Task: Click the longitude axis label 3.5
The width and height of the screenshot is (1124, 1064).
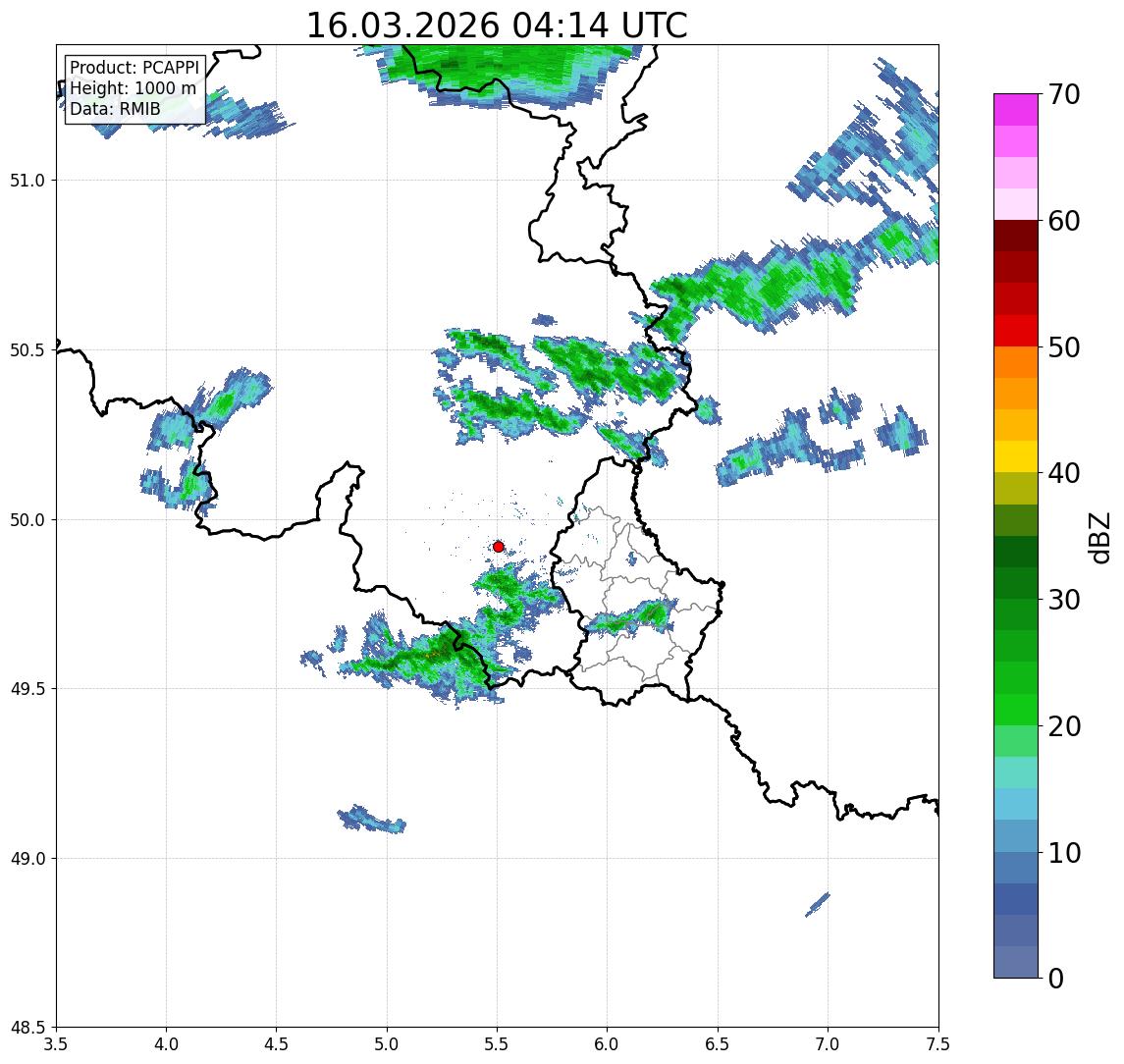Action: tap(56, 1044)
